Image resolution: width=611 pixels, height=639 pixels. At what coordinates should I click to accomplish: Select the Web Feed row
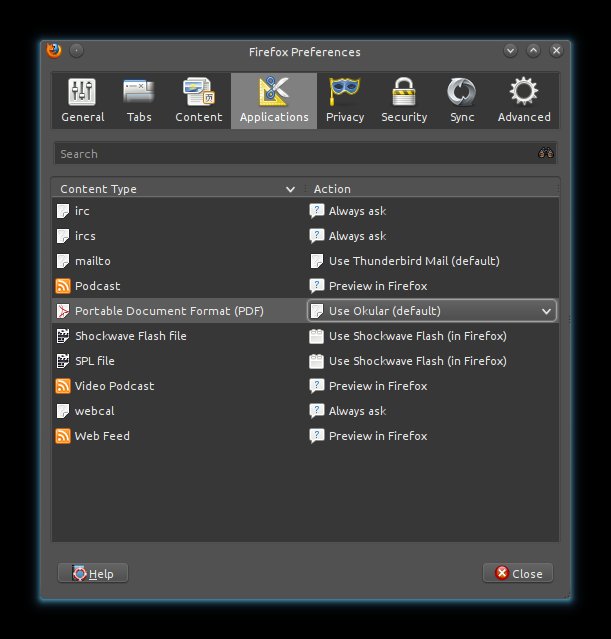point(305,436)
